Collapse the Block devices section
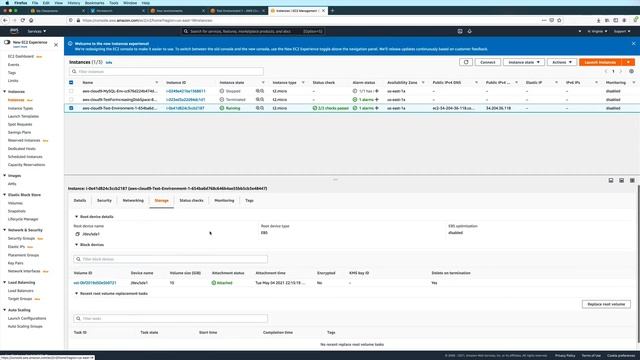 click(x=76, y=244)
